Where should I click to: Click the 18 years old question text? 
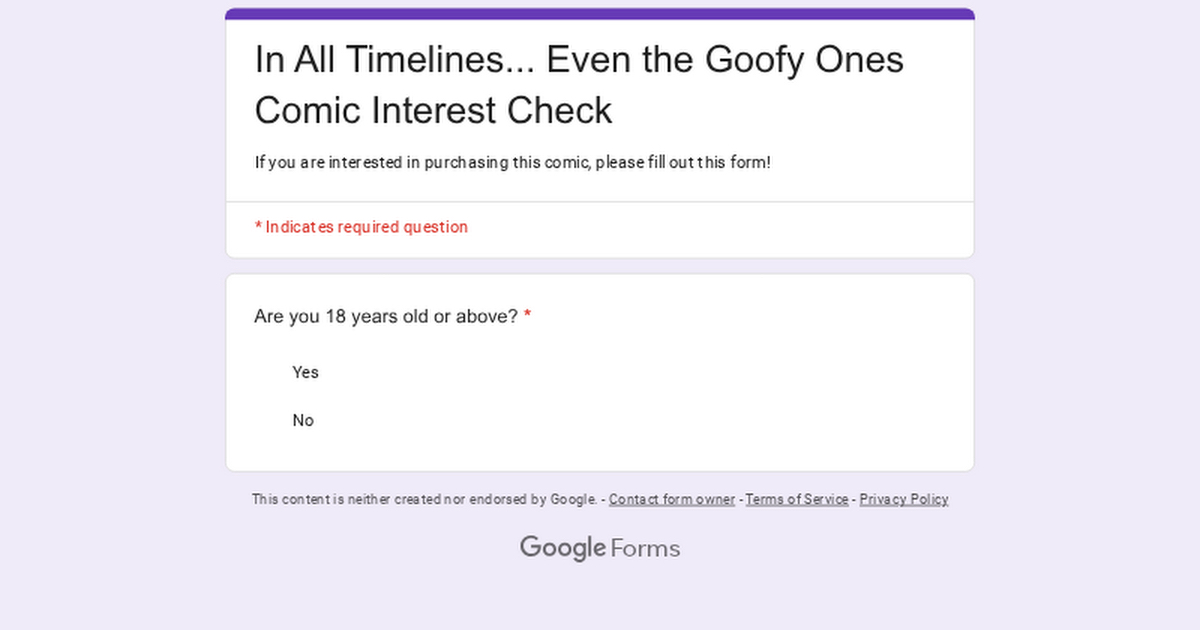(385, 317)
